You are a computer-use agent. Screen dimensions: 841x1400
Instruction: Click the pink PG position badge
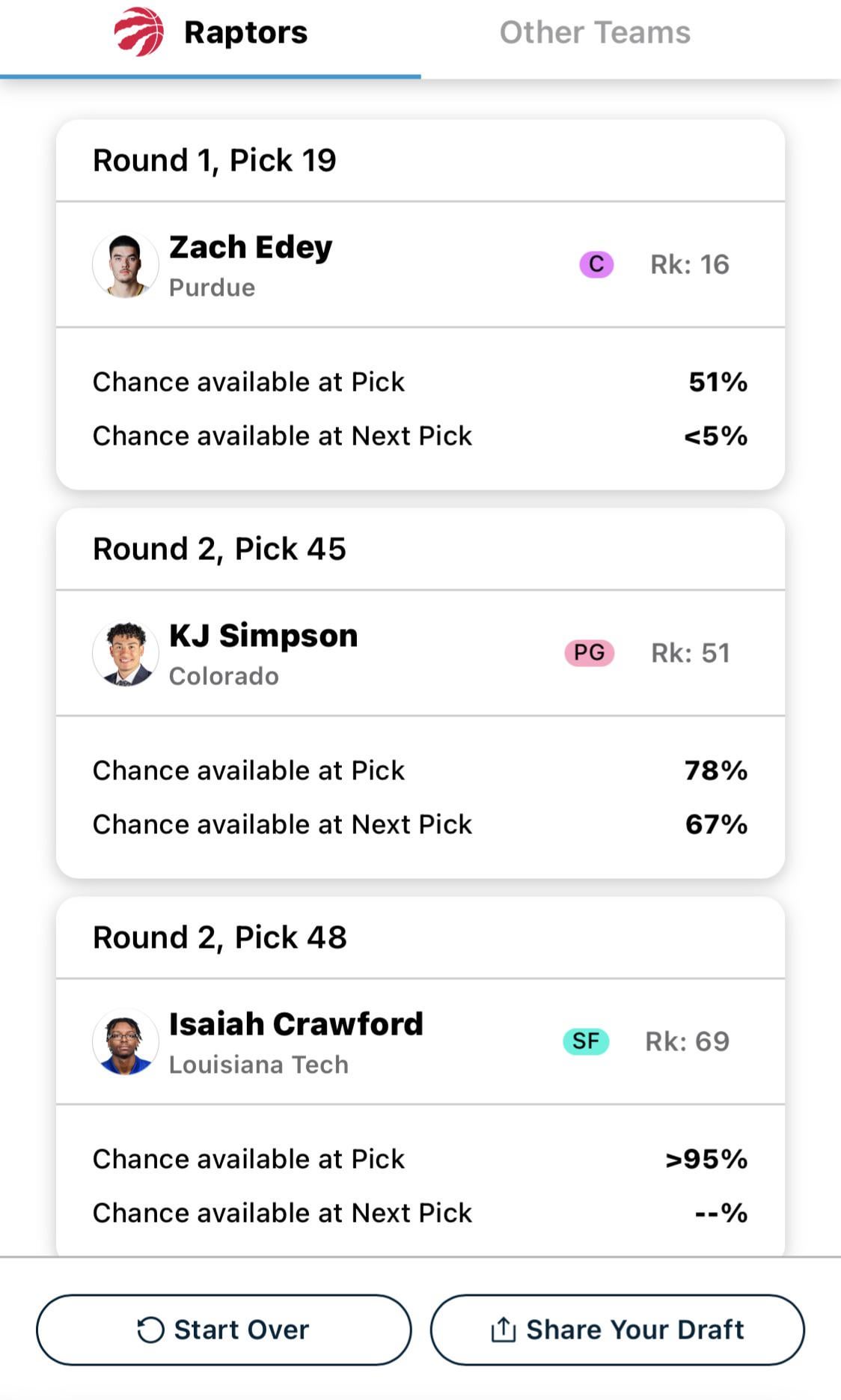point(589,653)
